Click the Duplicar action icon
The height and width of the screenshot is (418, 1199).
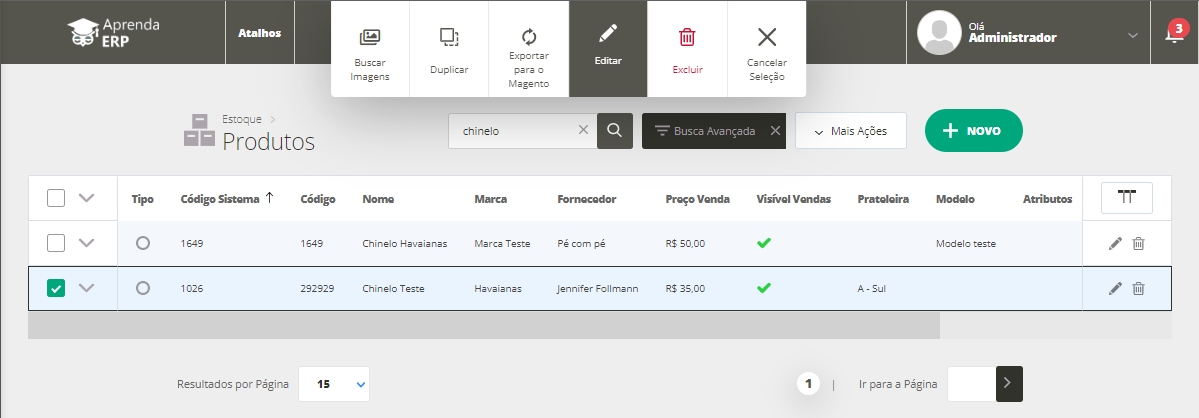point(449,38)
